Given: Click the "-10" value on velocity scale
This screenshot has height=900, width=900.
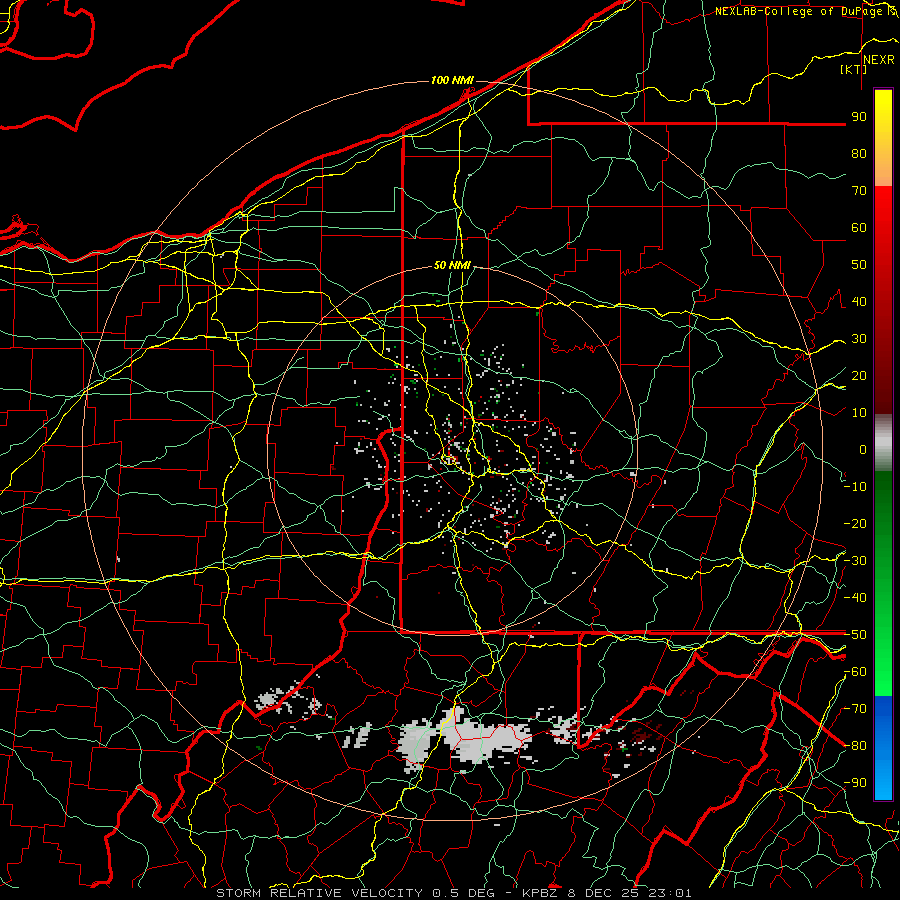Looking at the screenshot, I should 855,487.
